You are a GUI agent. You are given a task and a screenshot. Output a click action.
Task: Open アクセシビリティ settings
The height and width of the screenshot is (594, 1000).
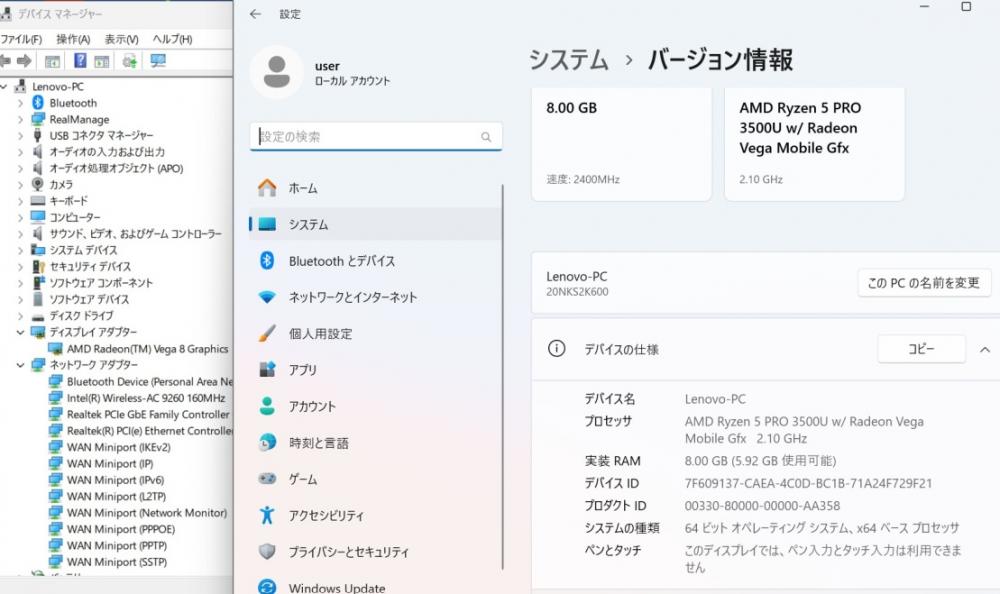(x=375, y=516)
